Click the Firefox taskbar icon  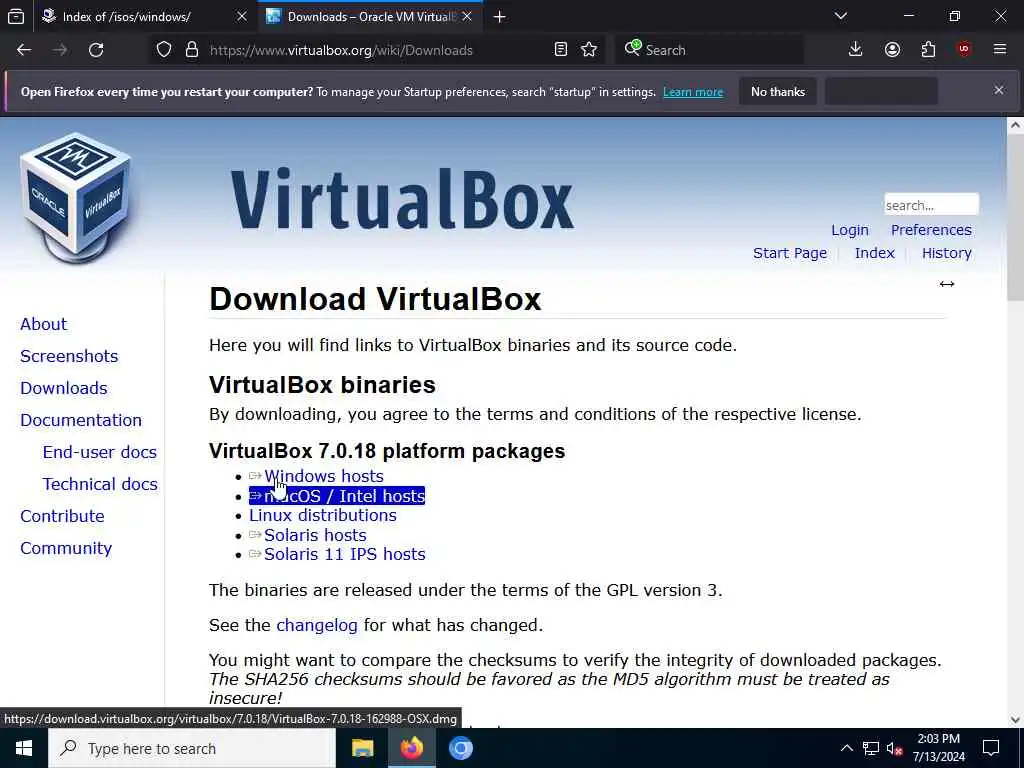coord(411,748)
